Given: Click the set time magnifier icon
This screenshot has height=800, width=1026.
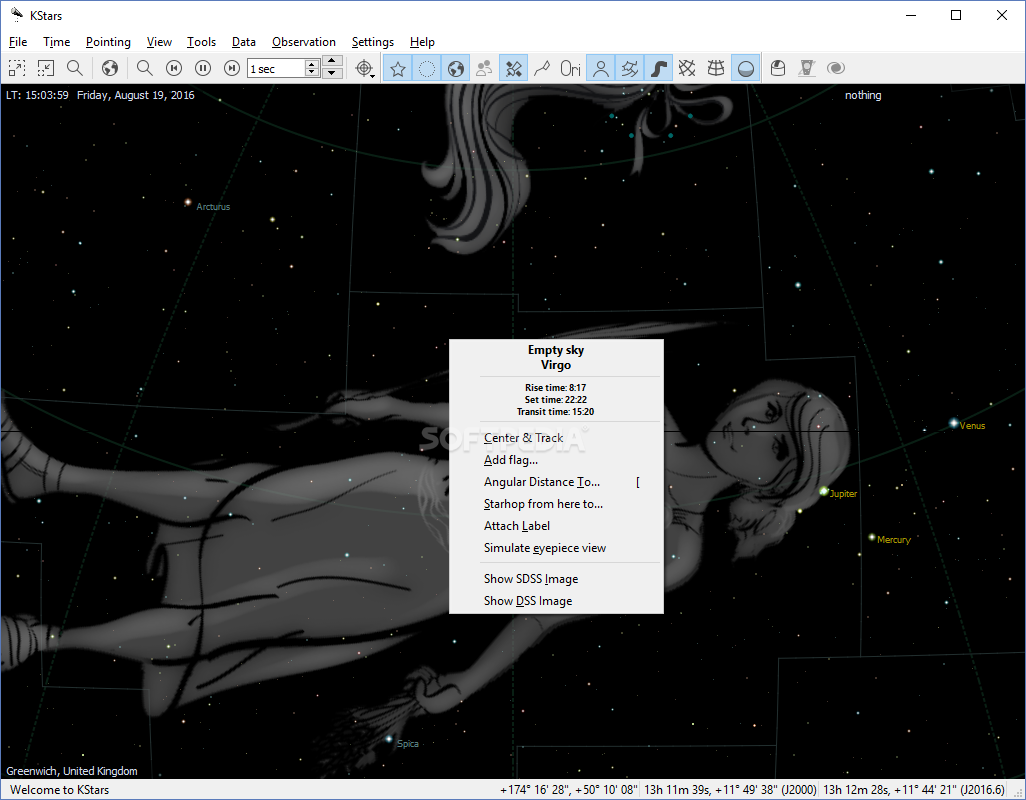Looking at the screenshot, I should coord(145,68).
